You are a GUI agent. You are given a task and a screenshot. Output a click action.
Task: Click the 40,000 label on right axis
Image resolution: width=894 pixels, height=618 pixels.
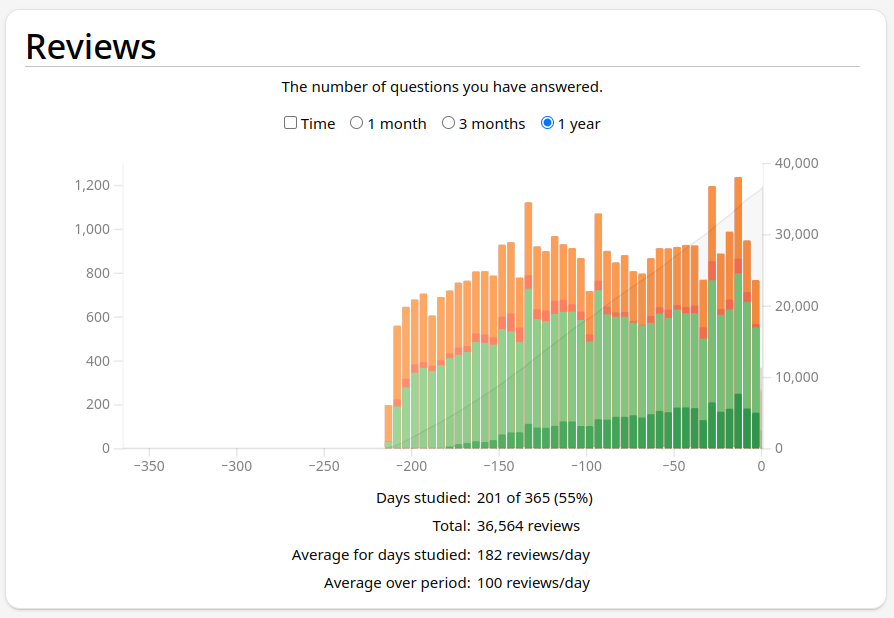797,163
